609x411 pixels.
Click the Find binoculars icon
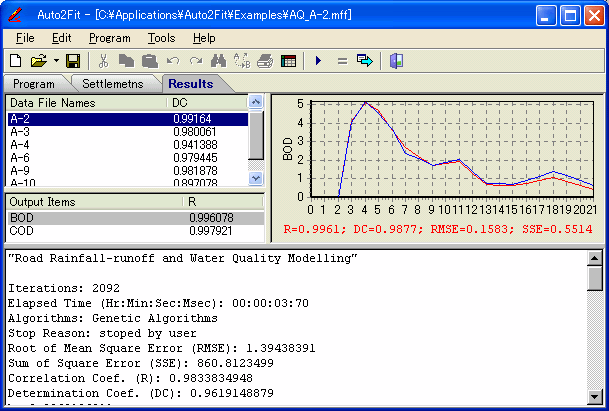219,61
